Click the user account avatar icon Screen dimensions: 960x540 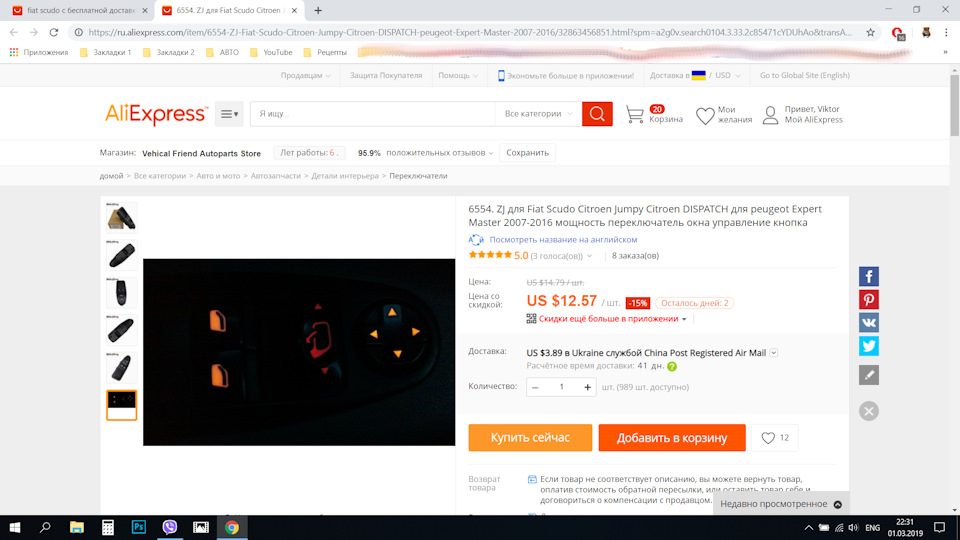click(770, 114)
